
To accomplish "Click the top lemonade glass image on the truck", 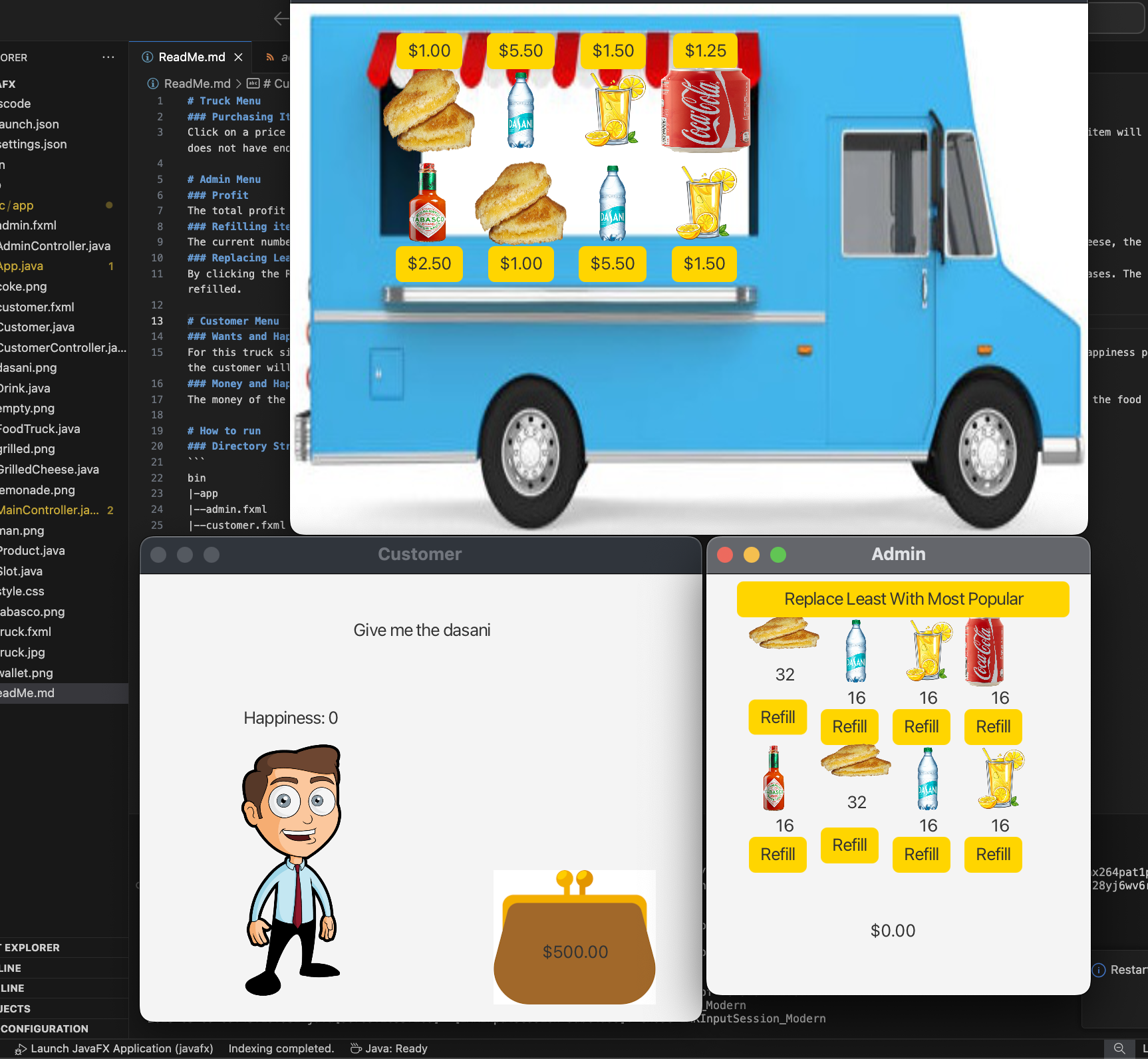I will pyautogui.click(x=615, y=110).
